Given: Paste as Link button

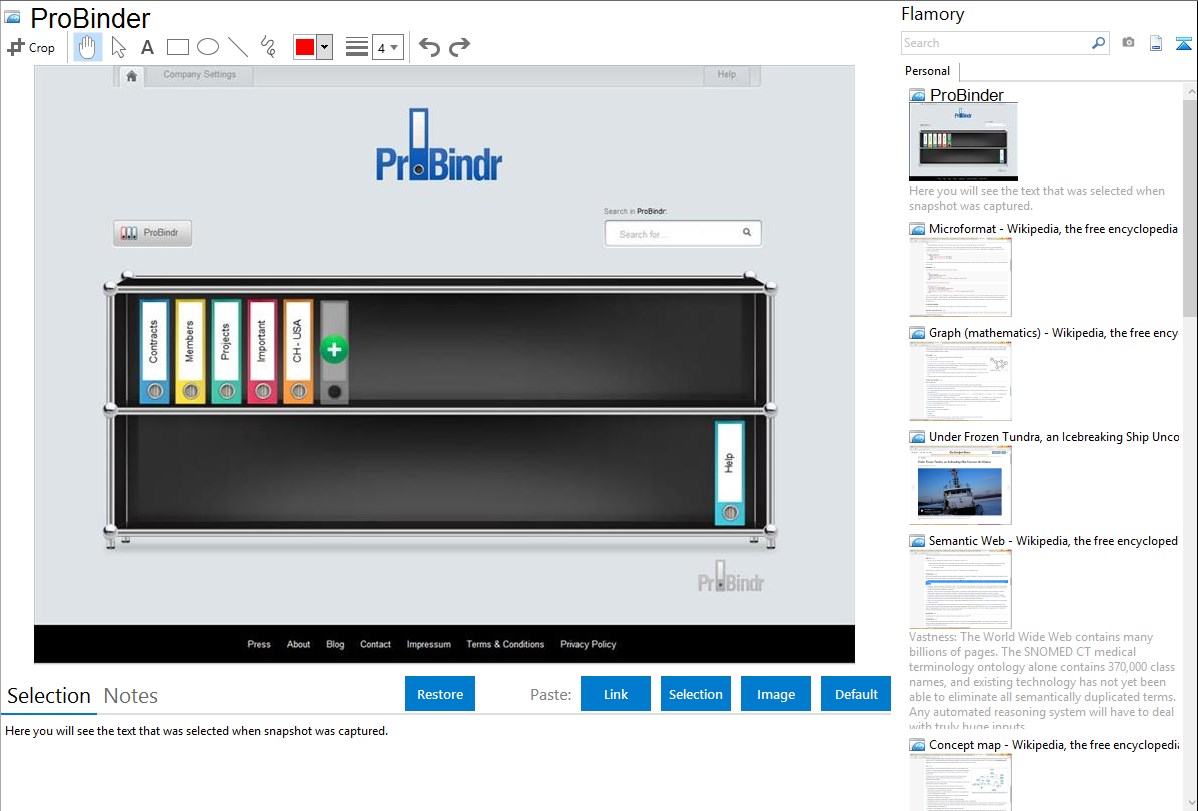Looking at the screenshot, I should 616,694.
